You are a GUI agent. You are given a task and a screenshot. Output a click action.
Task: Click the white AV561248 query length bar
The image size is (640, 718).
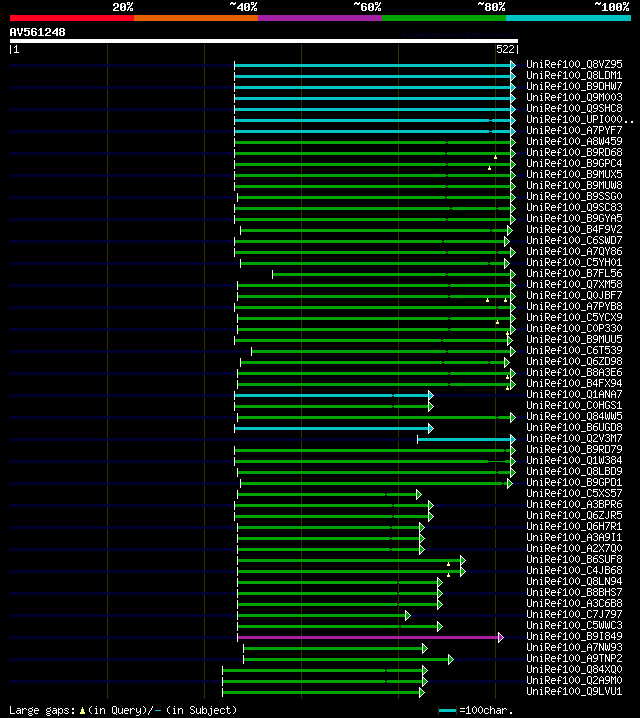(x=264, y=41)
